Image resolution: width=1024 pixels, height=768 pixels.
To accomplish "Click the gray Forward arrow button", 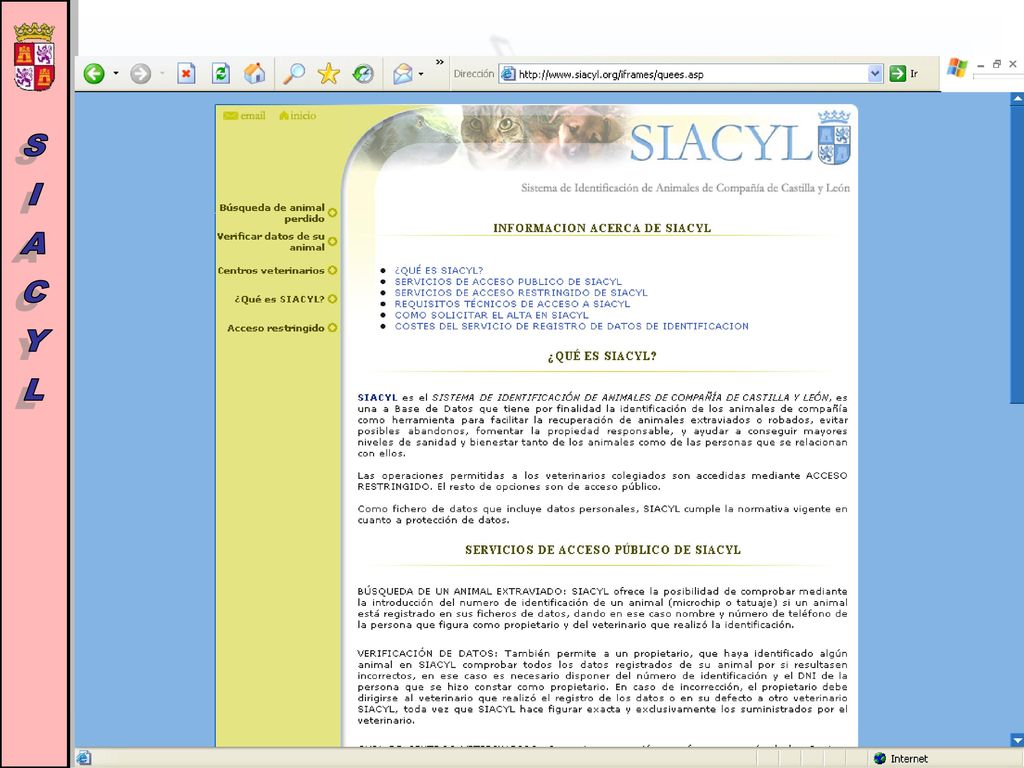I will click(140, 74).
